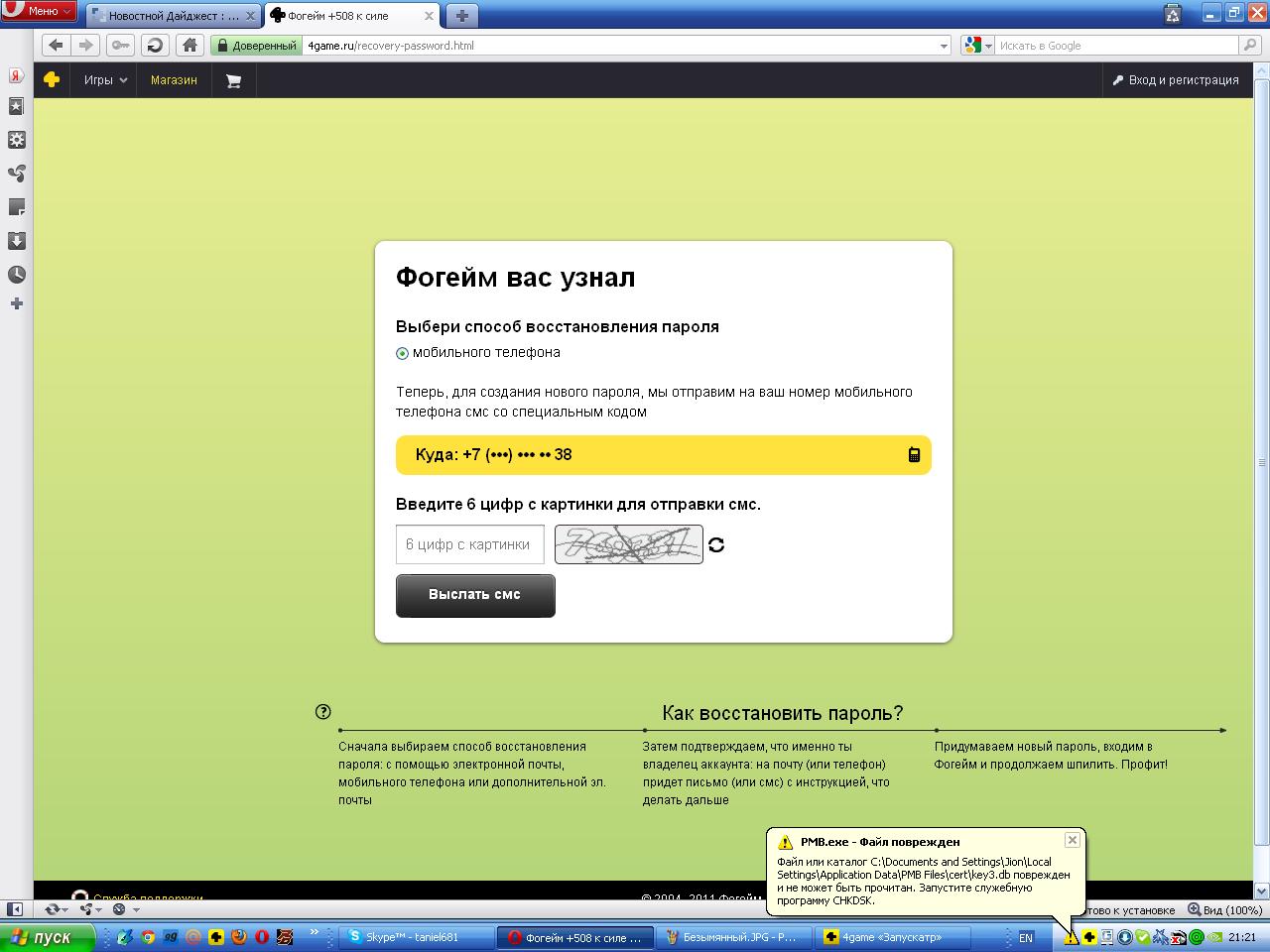
Task: Close the «Фогейм +508 к силе» tab
Action: (429, 16)
